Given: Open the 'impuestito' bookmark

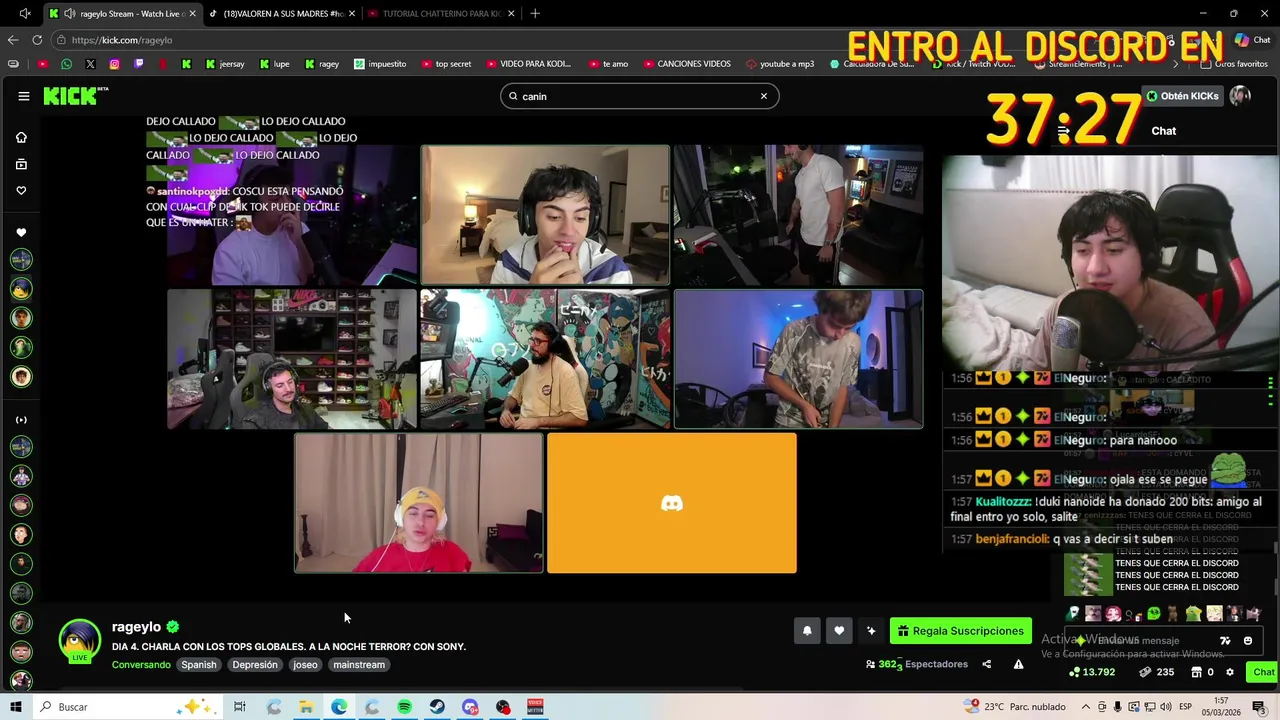Looking at the screenshot, I should [380, 64].
